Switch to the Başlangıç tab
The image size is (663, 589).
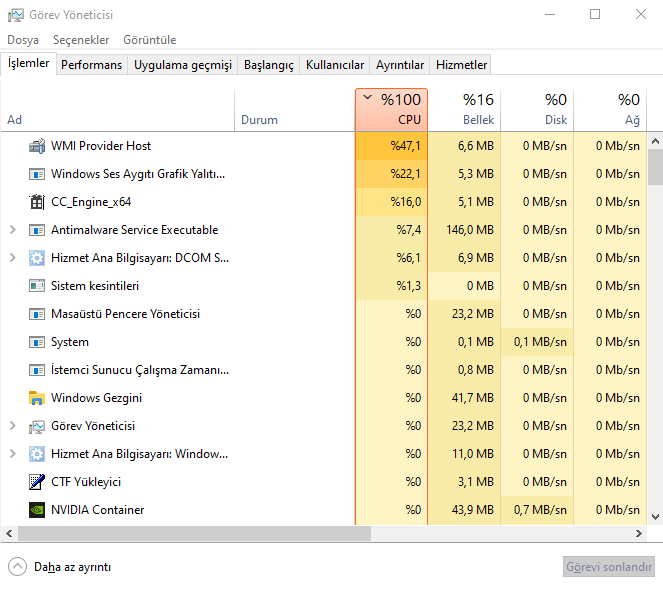268,65
